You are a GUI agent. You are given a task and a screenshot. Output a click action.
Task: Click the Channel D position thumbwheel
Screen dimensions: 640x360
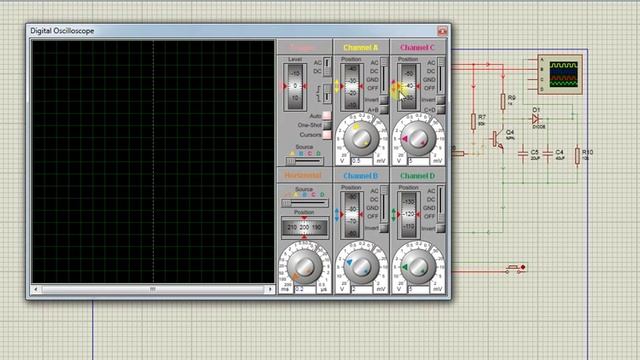coord(409,215)
